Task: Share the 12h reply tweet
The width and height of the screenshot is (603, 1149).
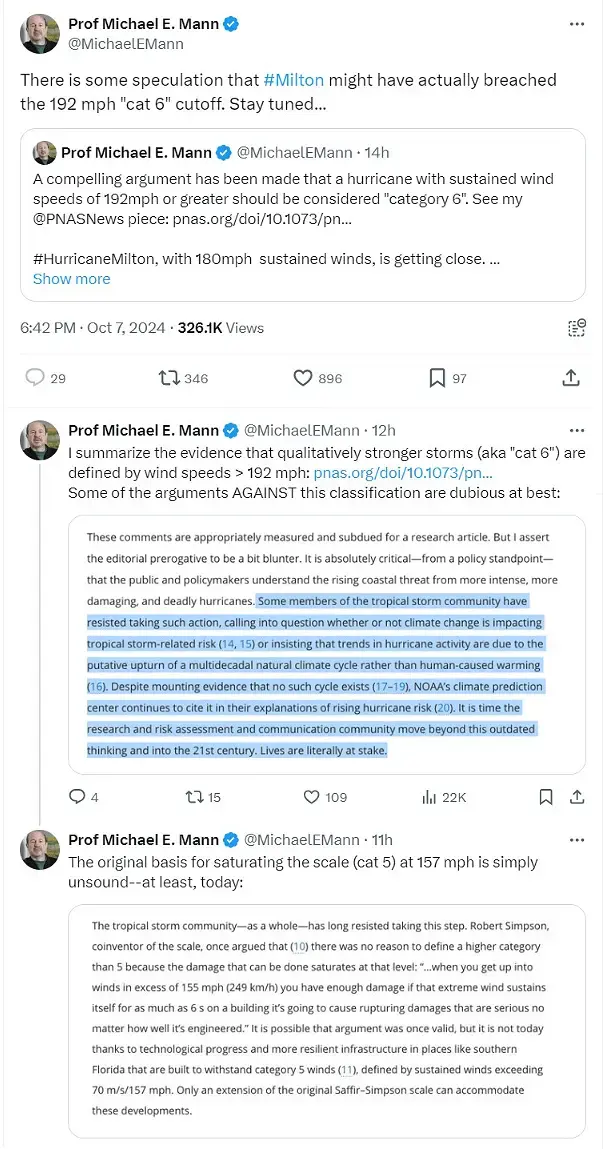Action: coord(576,797)
